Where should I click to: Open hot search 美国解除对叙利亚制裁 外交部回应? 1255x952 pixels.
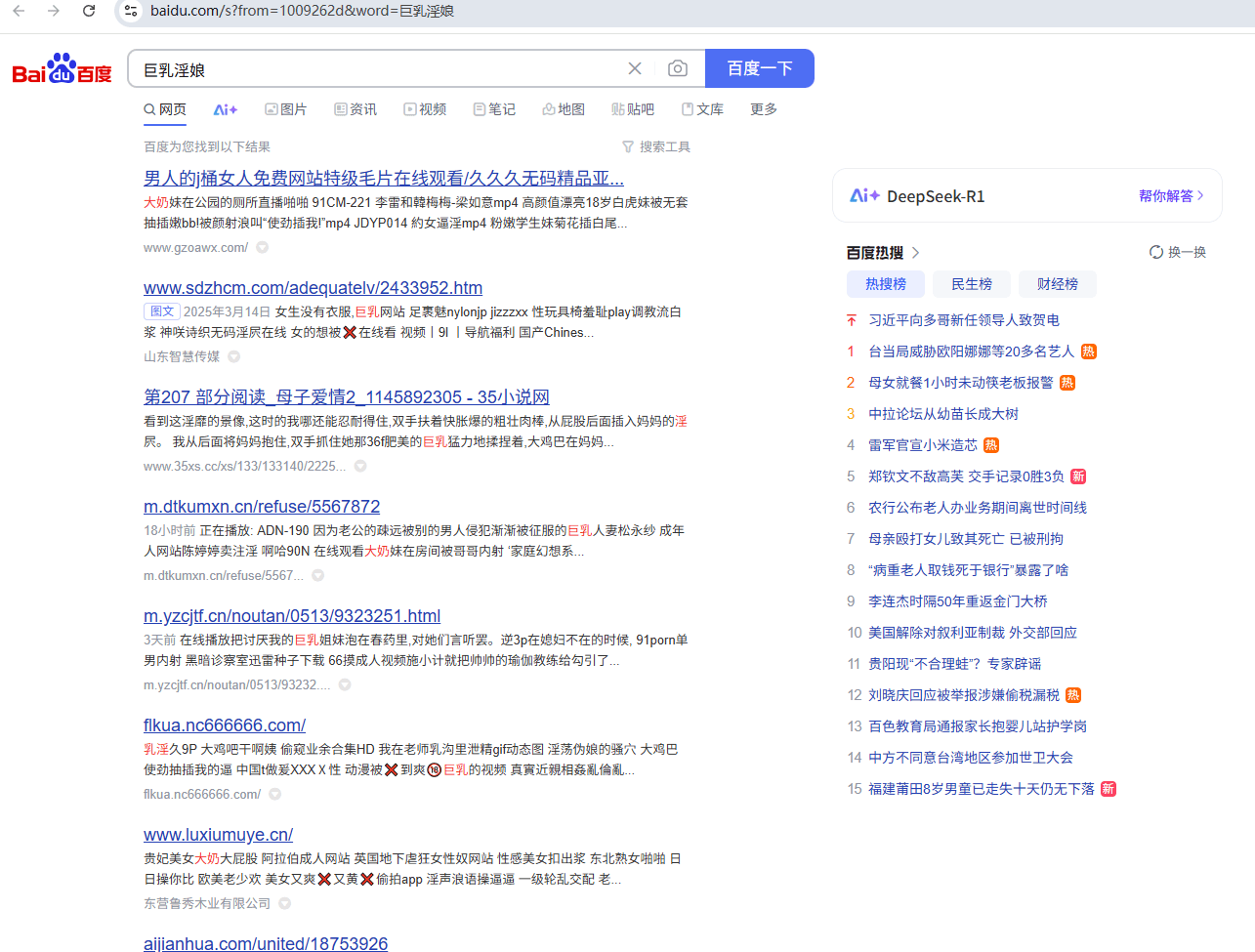[x=973, y=633]
